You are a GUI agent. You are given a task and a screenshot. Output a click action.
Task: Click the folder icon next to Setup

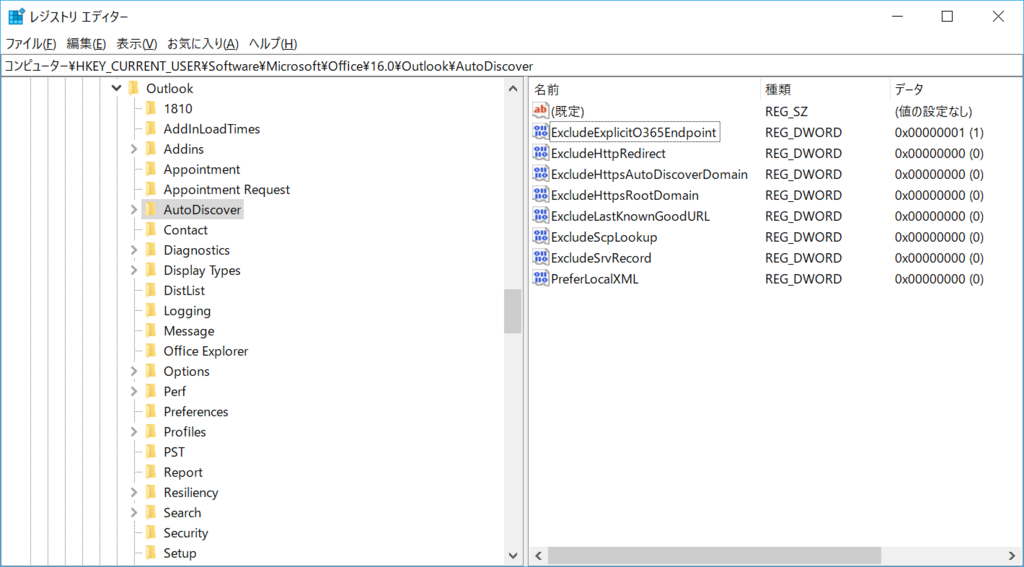point(152,553)
